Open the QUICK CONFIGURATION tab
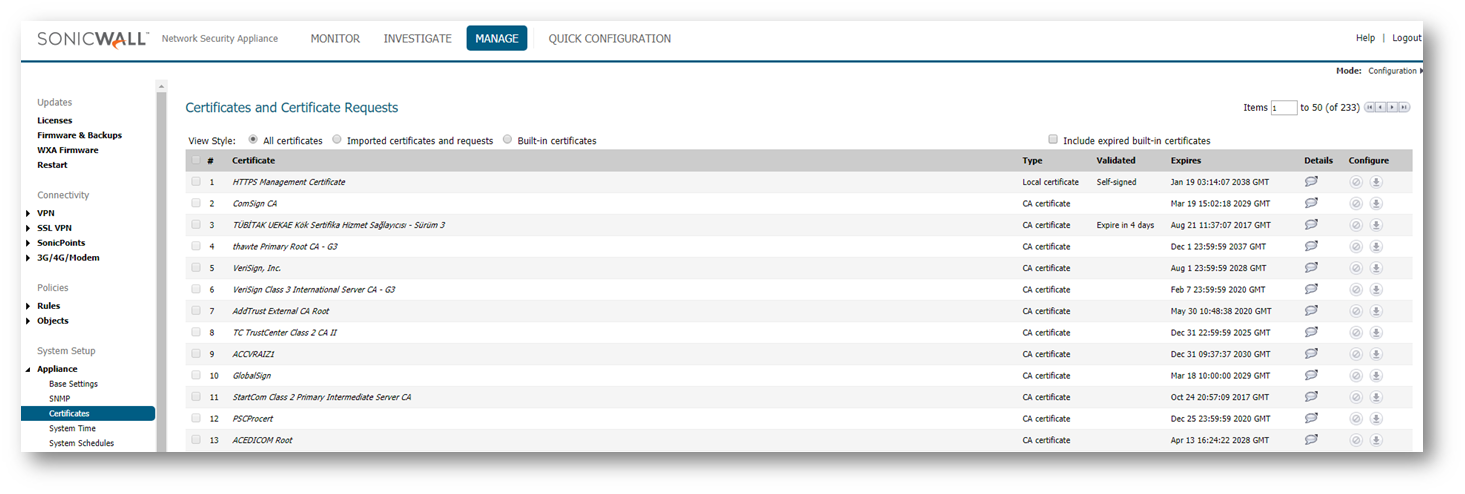This screenshot has height=494, width=1465. pyautogui.click(x=610, y=38)
